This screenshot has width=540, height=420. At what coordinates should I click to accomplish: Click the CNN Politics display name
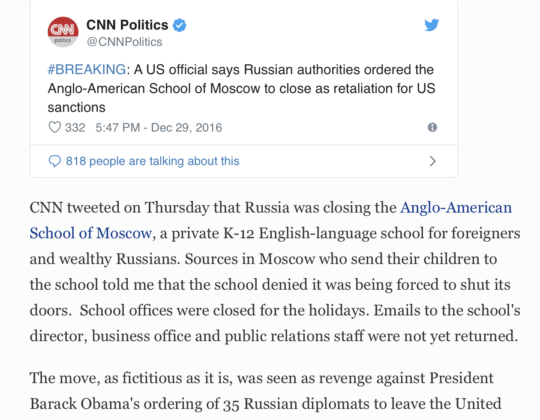tap(127, 25)
